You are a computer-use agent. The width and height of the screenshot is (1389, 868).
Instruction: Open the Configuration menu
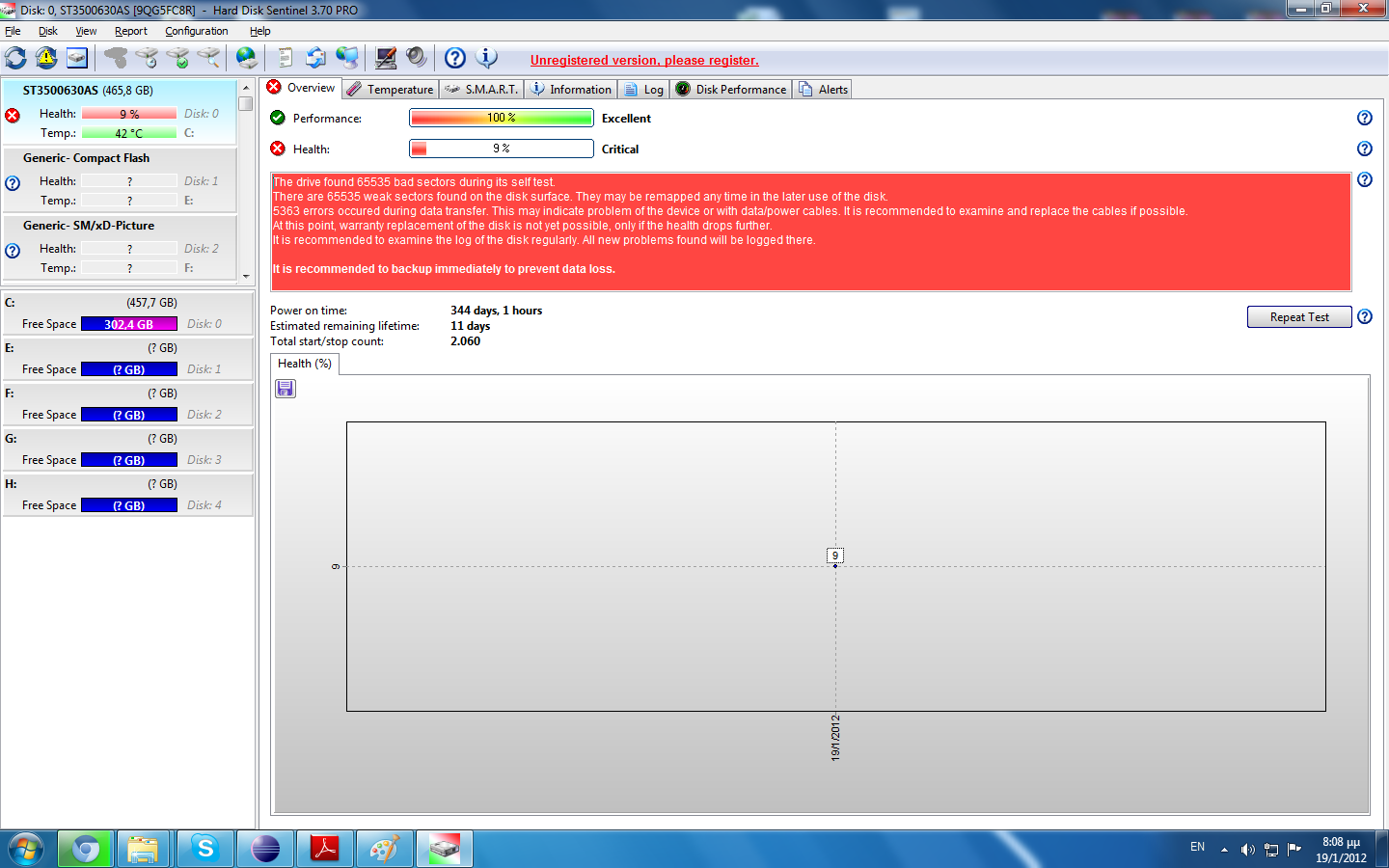point(197,31)
